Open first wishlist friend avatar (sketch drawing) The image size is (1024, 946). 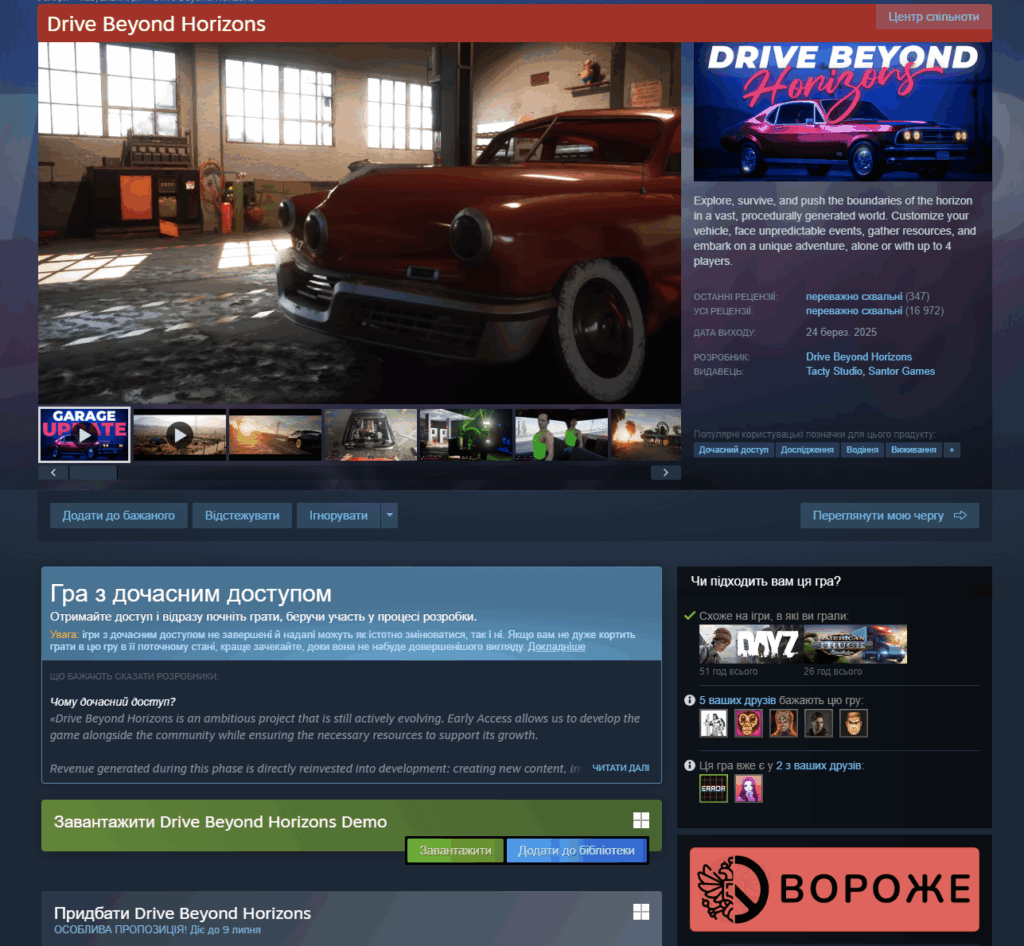[x=713, y=723]
